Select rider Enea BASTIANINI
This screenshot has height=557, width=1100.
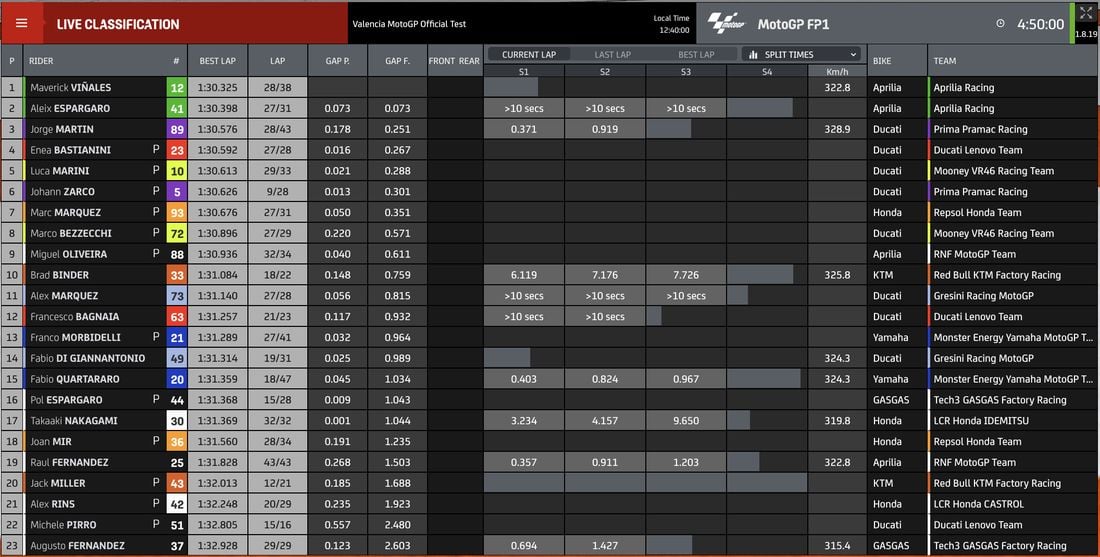pyautogui.click(x=72, y=150)
